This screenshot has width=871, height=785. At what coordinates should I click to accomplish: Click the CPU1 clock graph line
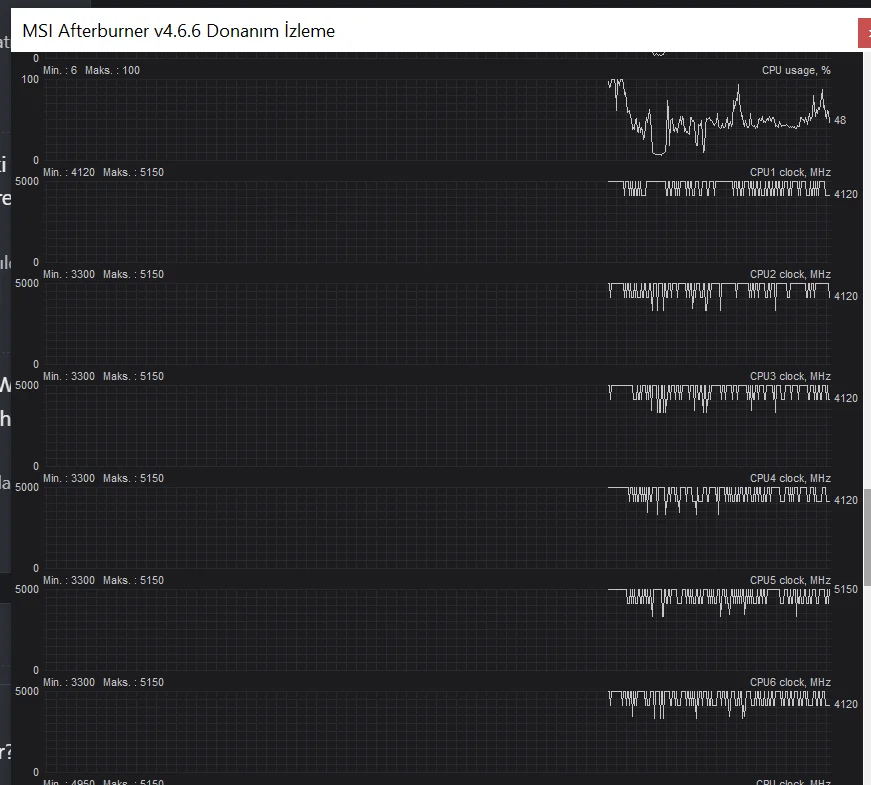(x=719, y=188)
